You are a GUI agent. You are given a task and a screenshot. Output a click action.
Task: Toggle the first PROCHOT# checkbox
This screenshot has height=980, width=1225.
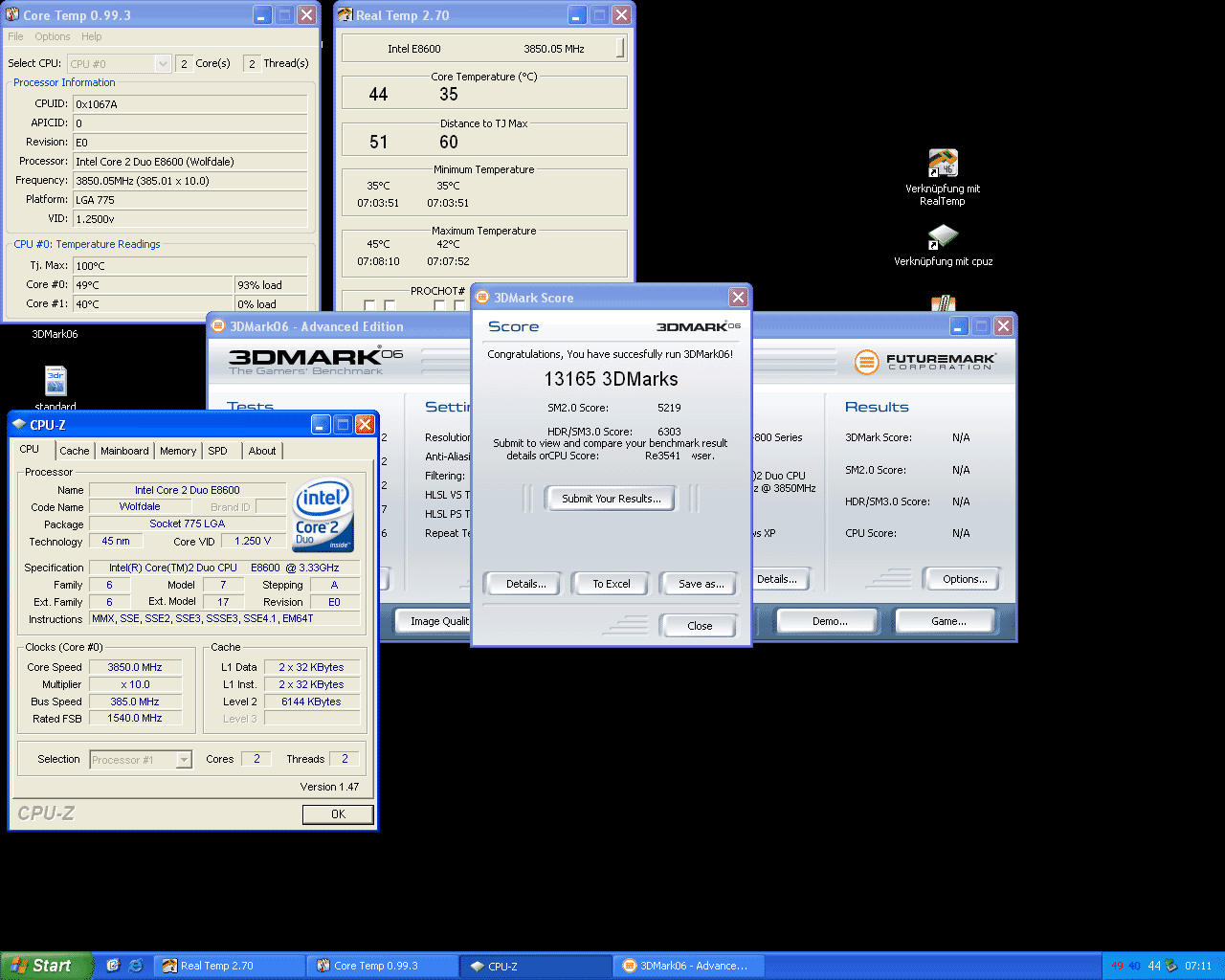tap(369, 306)
